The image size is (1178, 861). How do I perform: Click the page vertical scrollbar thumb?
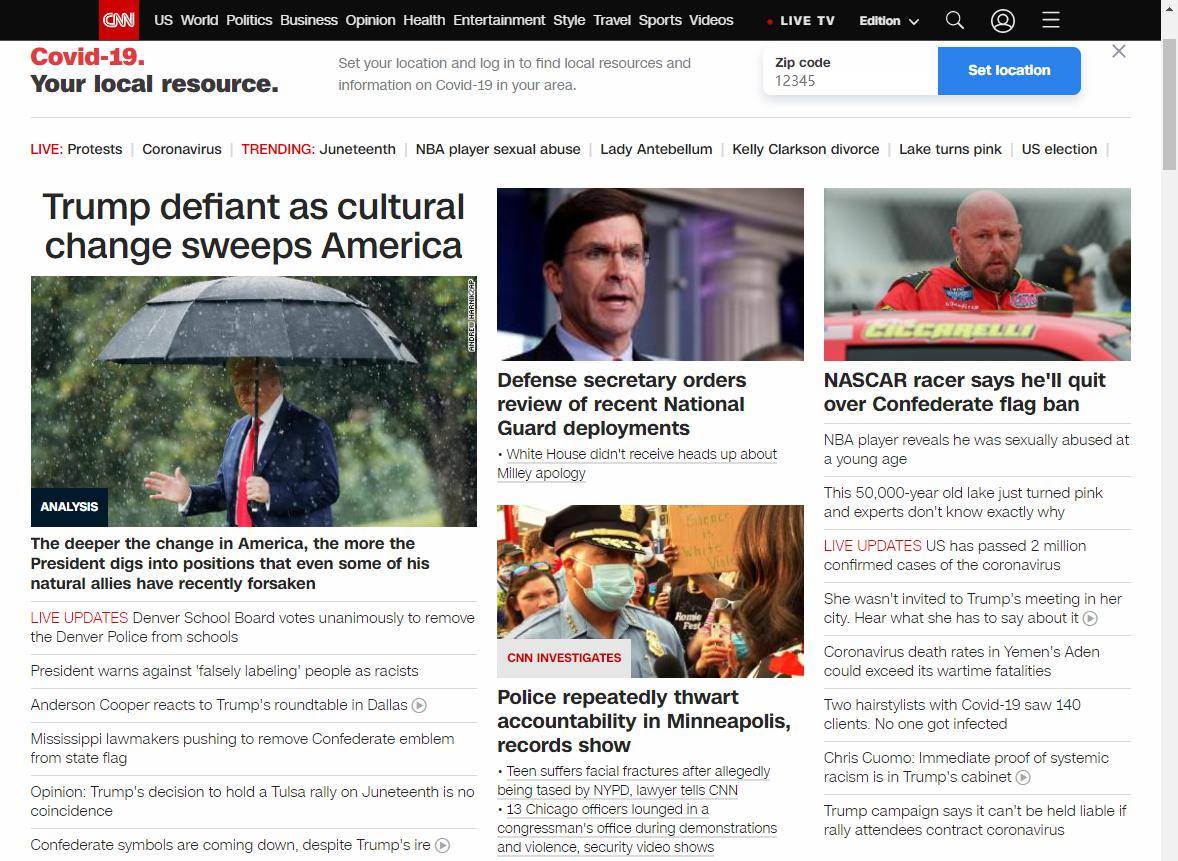[1169, 105]
